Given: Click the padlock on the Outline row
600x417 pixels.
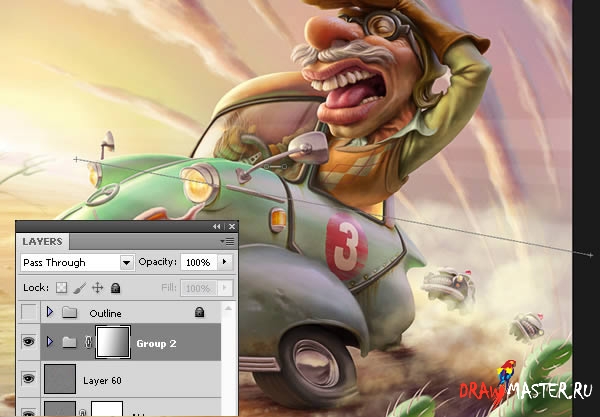Looking at the screenshot, I should (199, 312).
